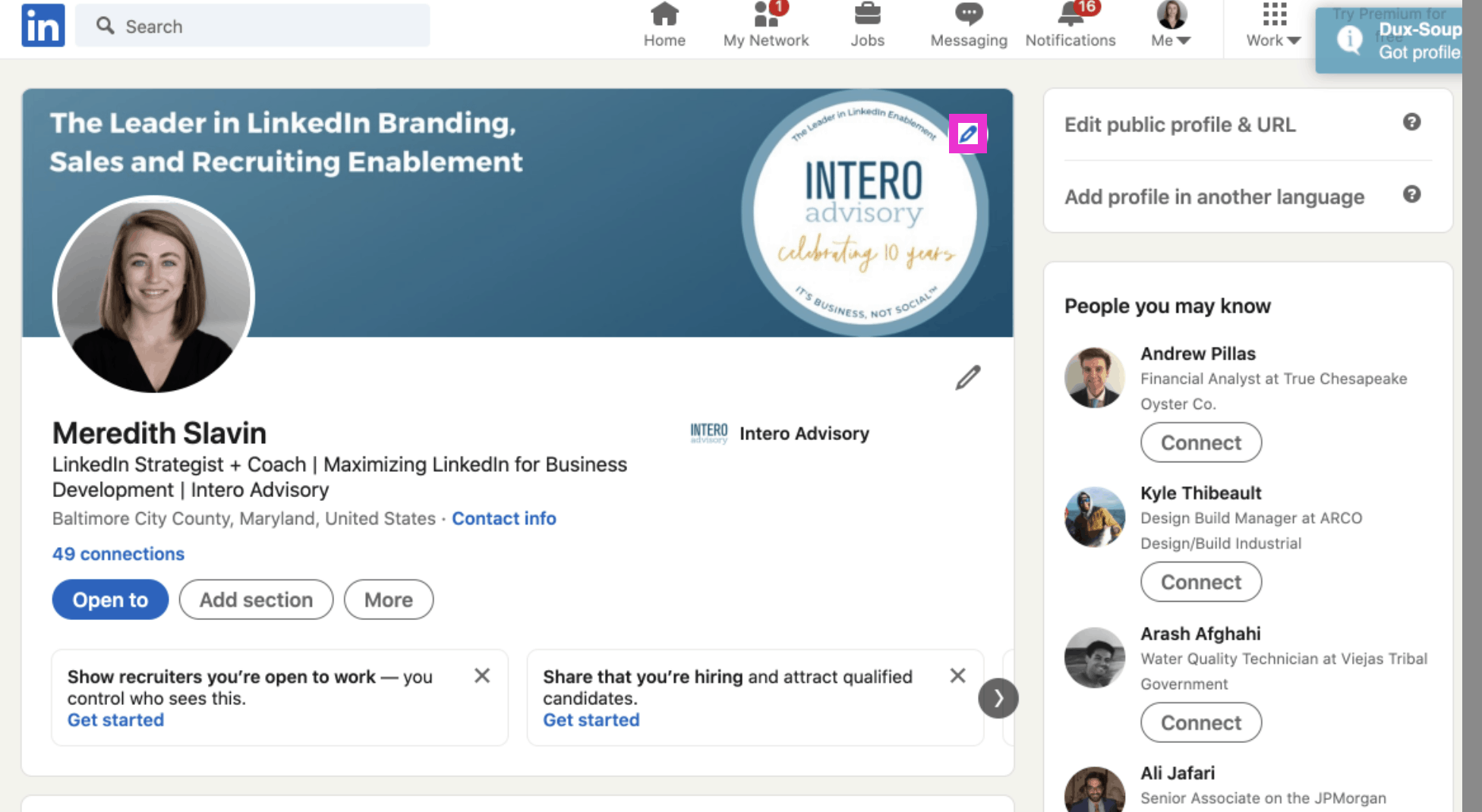The height and width of the screenshot is (812, 1482).
Task: Click the Dux-Soup info icon
Action: pyautogui.click(x=1350, y=39)
